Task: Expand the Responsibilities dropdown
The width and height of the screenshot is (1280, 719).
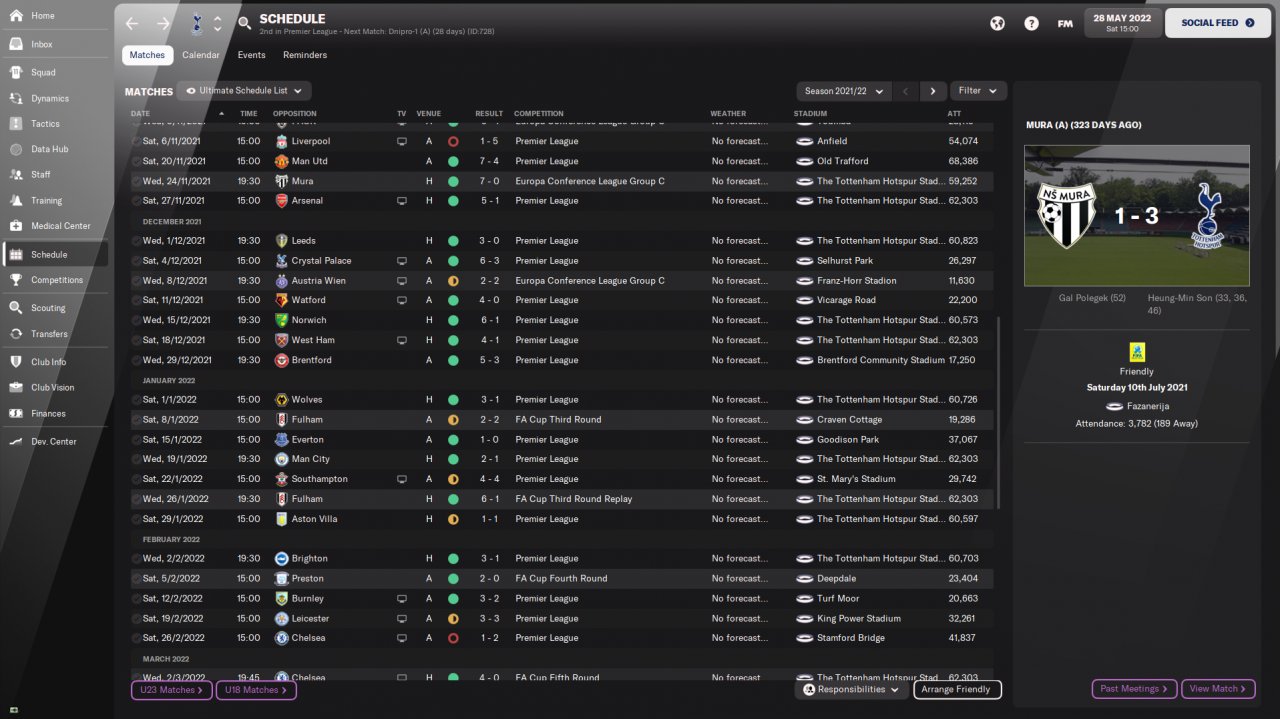Action: (851, 689)
